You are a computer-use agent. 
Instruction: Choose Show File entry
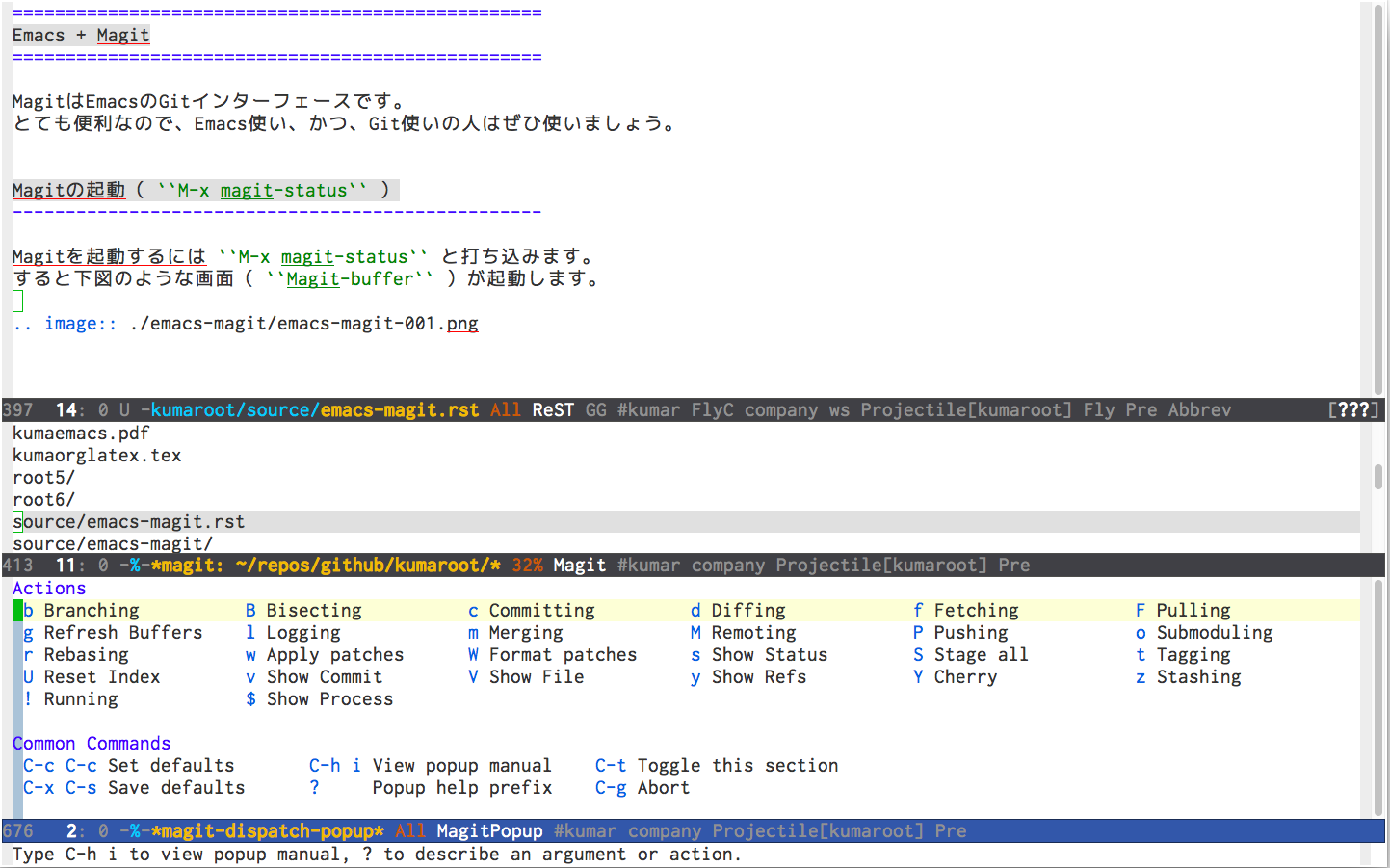pos(526,676)
